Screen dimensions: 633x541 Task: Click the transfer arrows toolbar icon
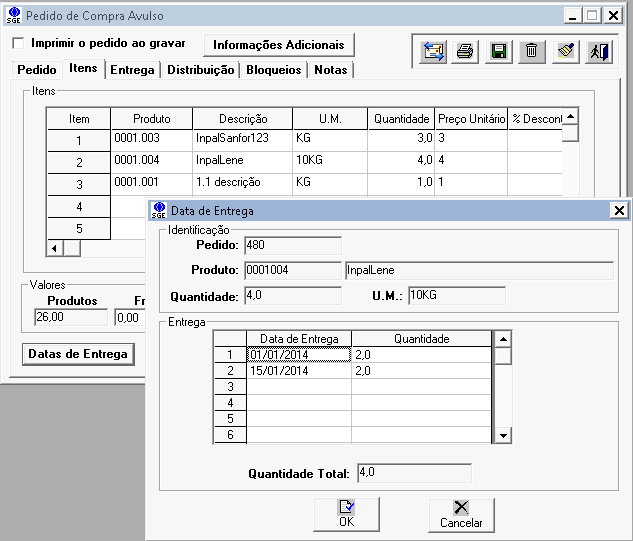coord(433,51)
